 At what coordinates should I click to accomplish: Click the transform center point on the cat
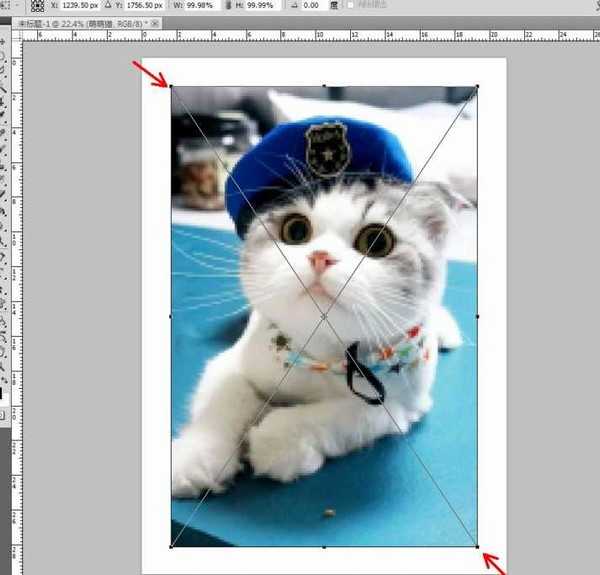click(x=324, y=316)
